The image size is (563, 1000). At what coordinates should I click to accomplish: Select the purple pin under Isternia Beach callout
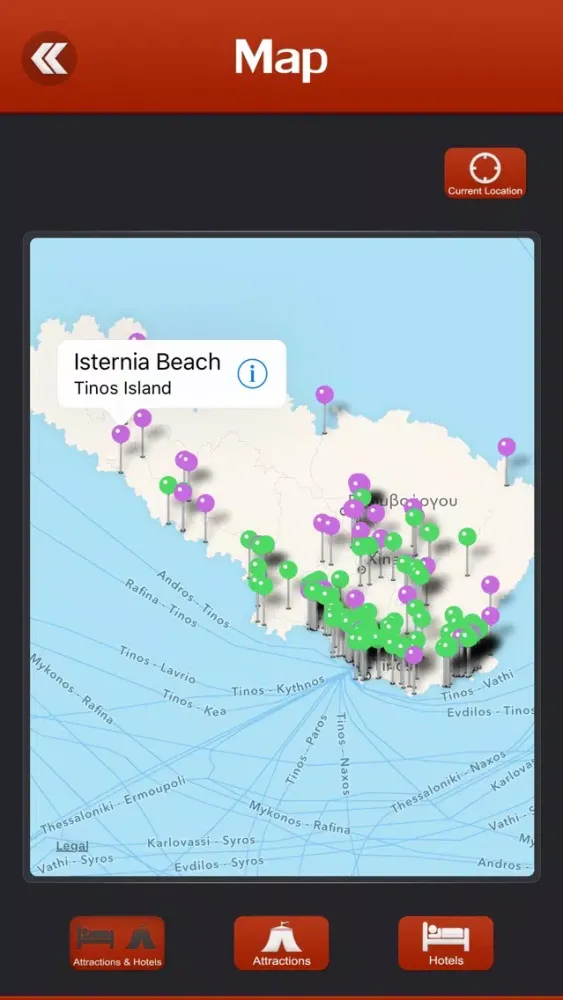click(121, 435)
